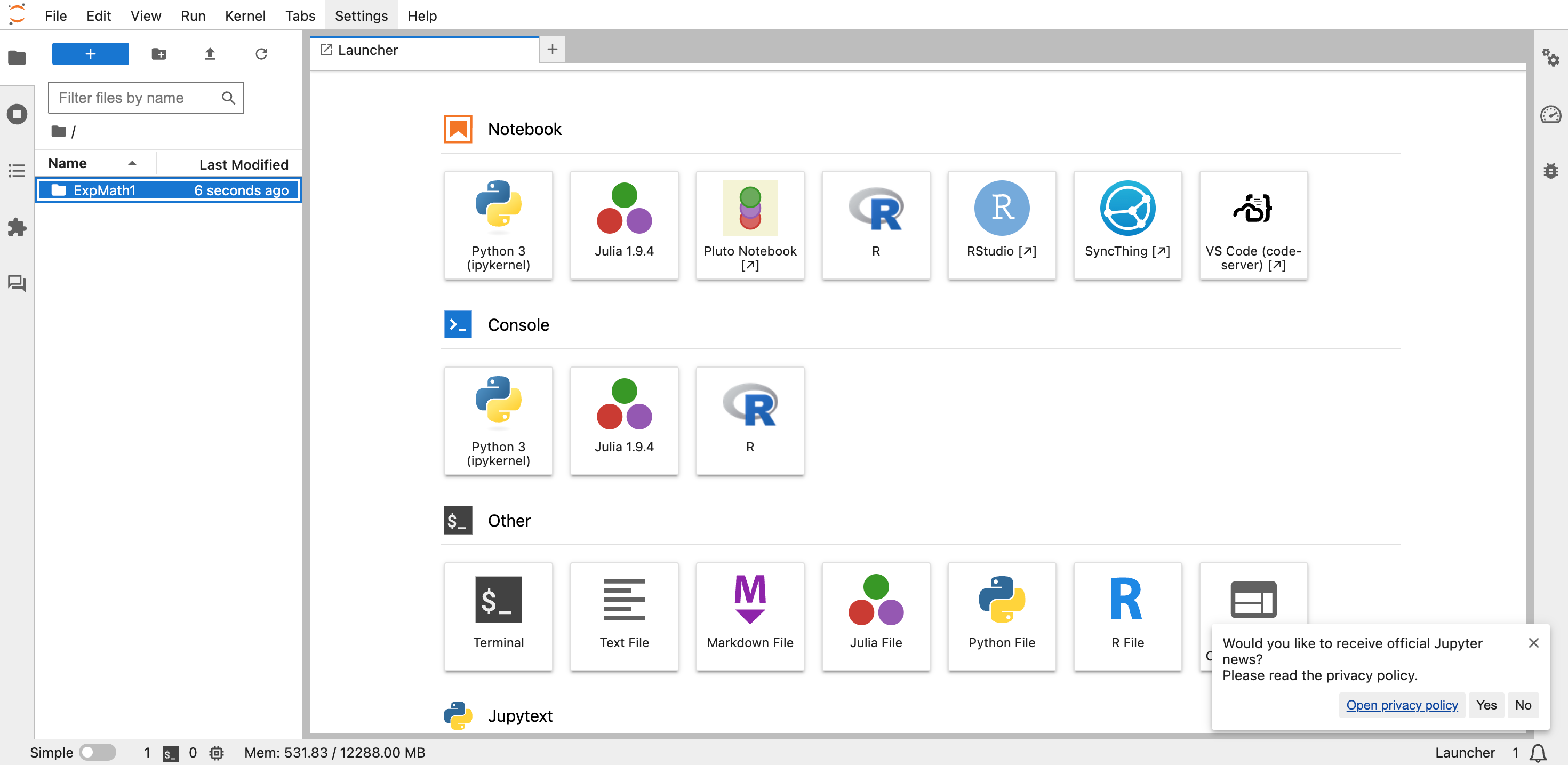Open the Tabs menu

[x=300, y=15]
